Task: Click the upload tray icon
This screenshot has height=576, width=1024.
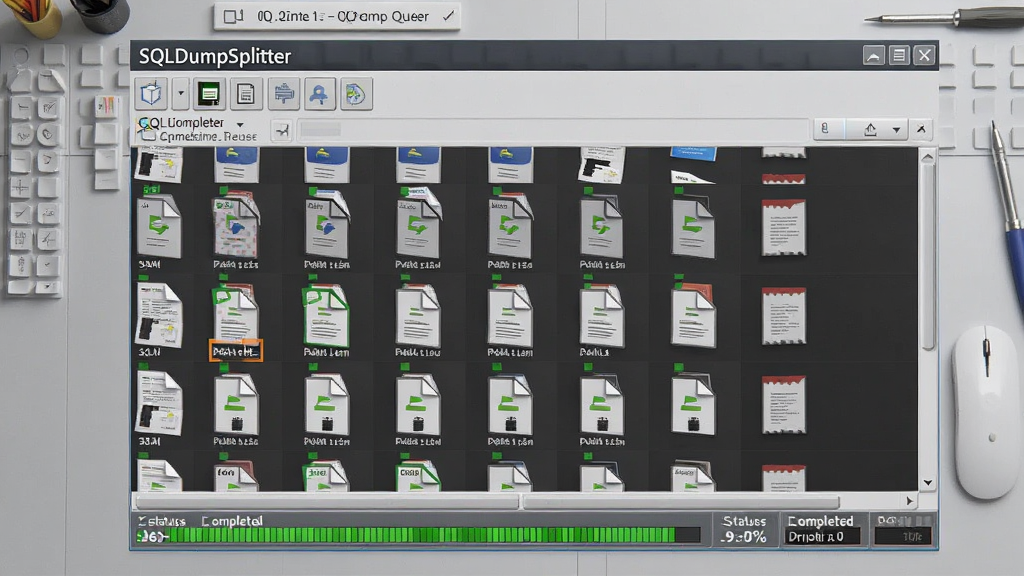Action: click(870, 129)
